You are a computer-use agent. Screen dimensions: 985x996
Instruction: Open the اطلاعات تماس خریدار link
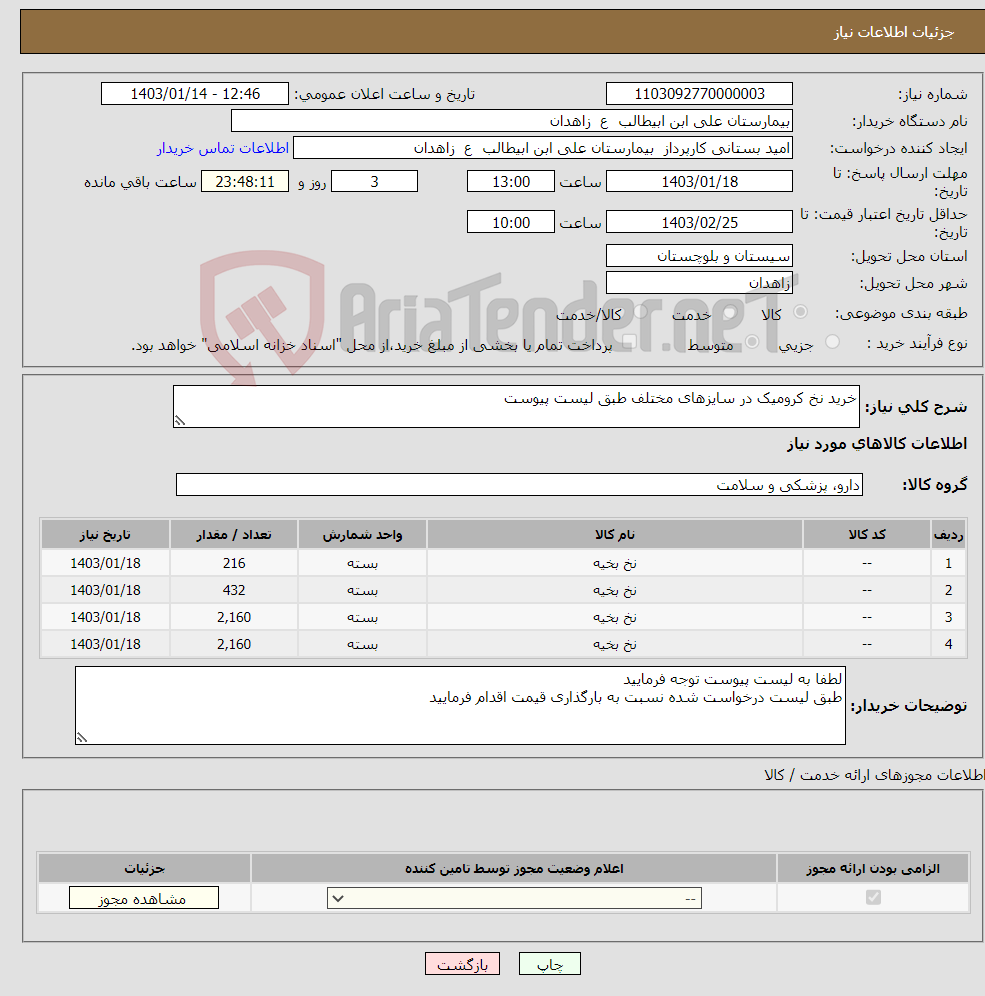pyautogui.click(x=223, y=148)
